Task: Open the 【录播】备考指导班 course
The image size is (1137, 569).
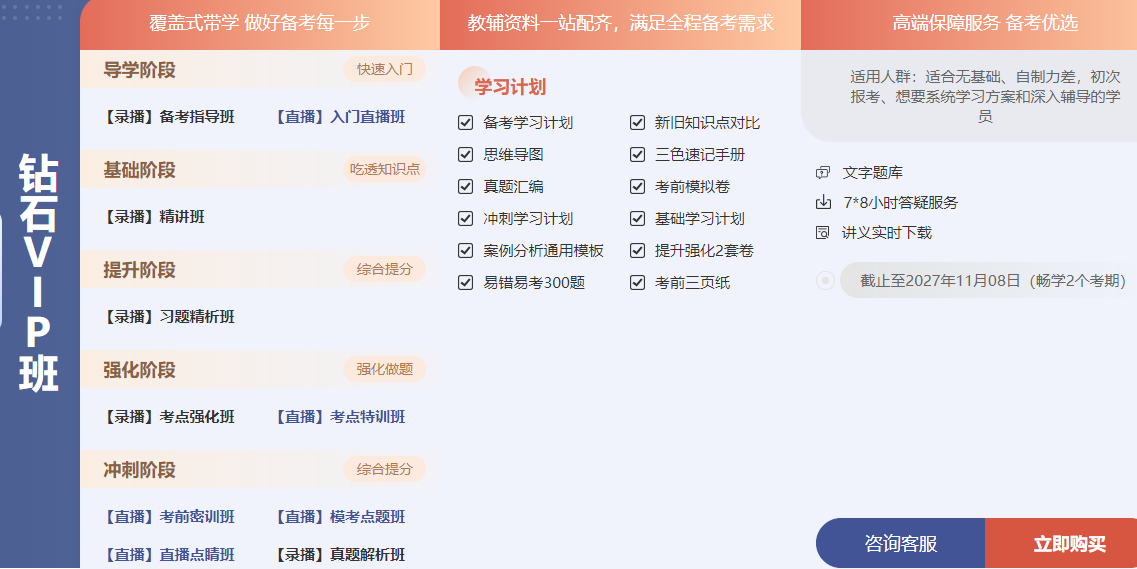Action: [x=169, y=117]
